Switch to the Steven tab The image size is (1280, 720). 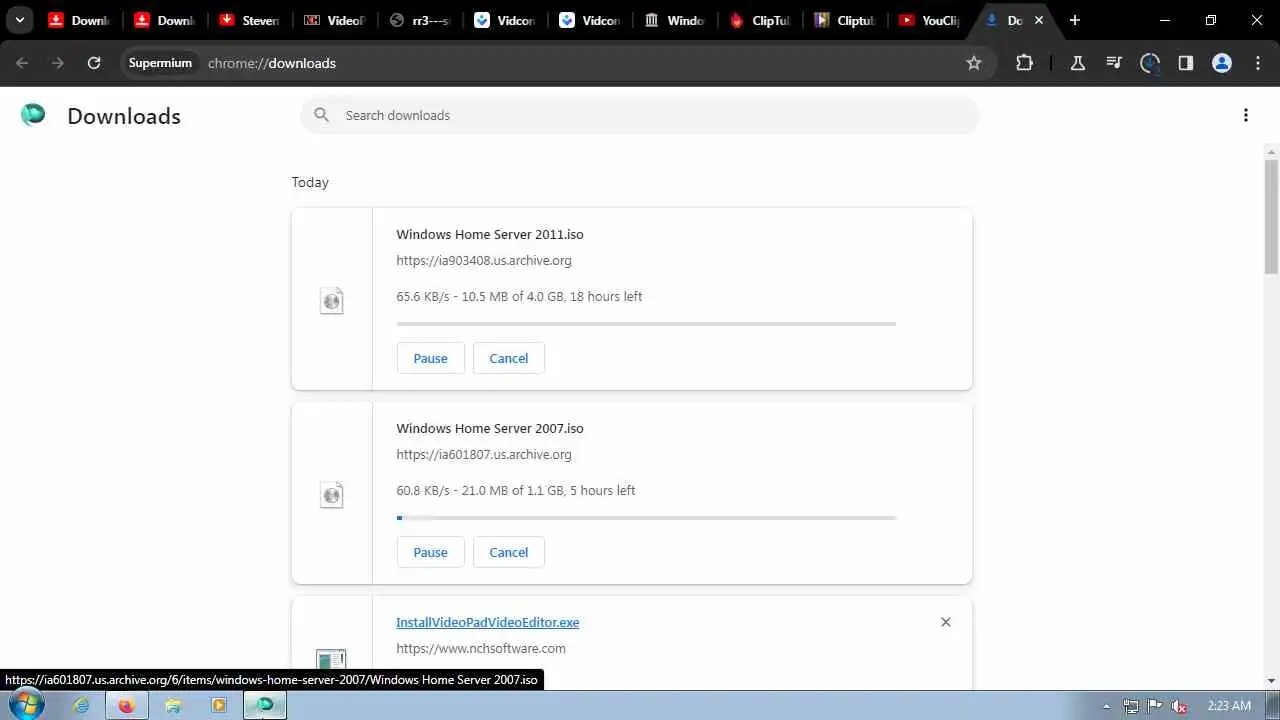tap(249, 20)
